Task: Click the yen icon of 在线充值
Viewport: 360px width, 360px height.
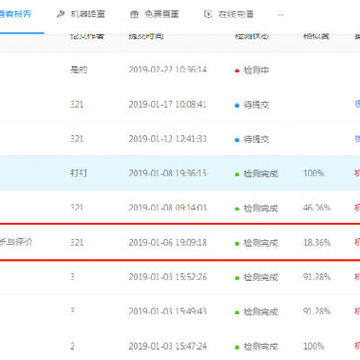Action: [x=208, y=14]
